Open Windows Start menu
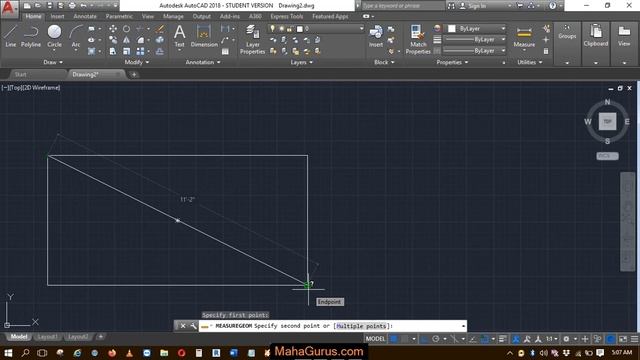 pyautogui.click(x=8, y=353)
